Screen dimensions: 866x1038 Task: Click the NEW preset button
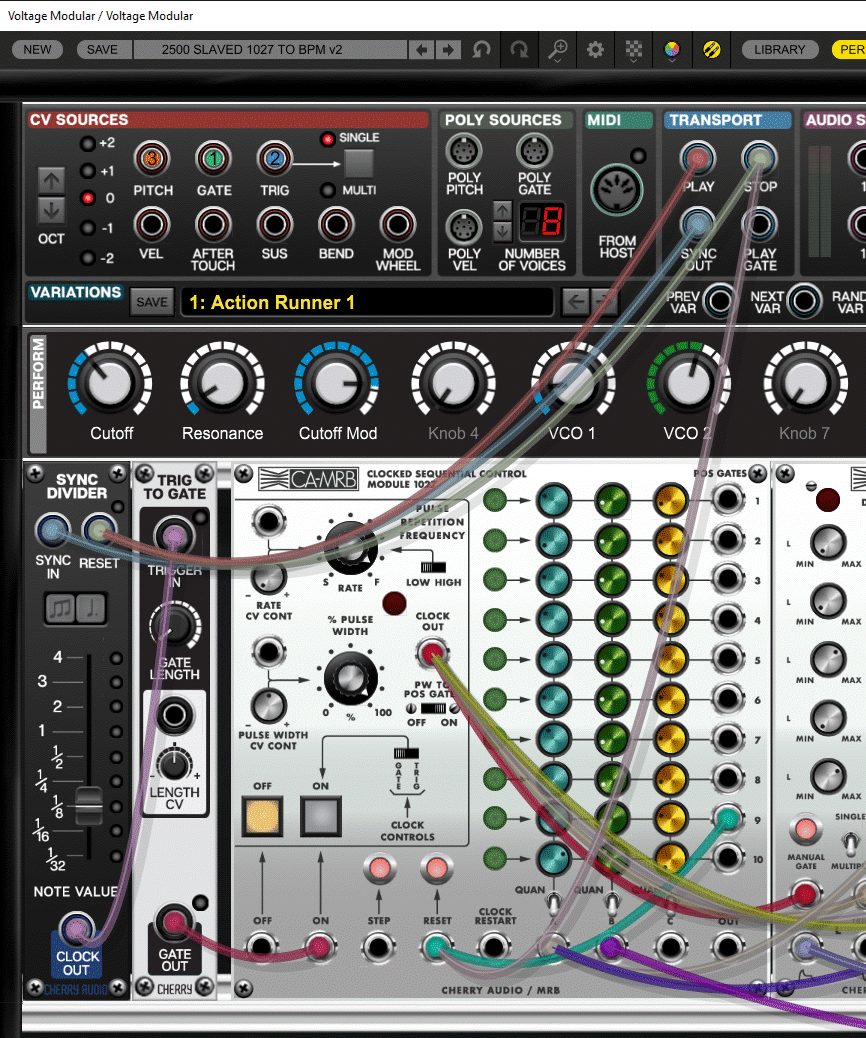(x=37, y=50)
